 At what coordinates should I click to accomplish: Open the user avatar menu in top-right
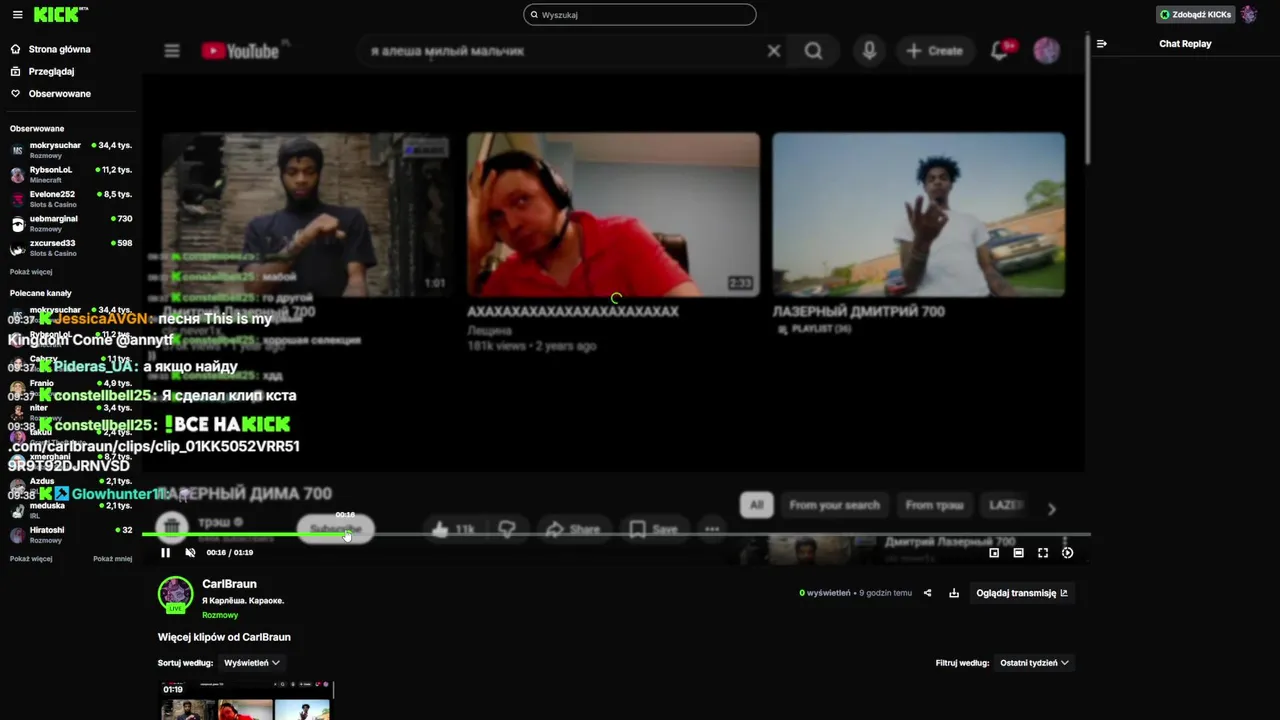pos(1249,15)
